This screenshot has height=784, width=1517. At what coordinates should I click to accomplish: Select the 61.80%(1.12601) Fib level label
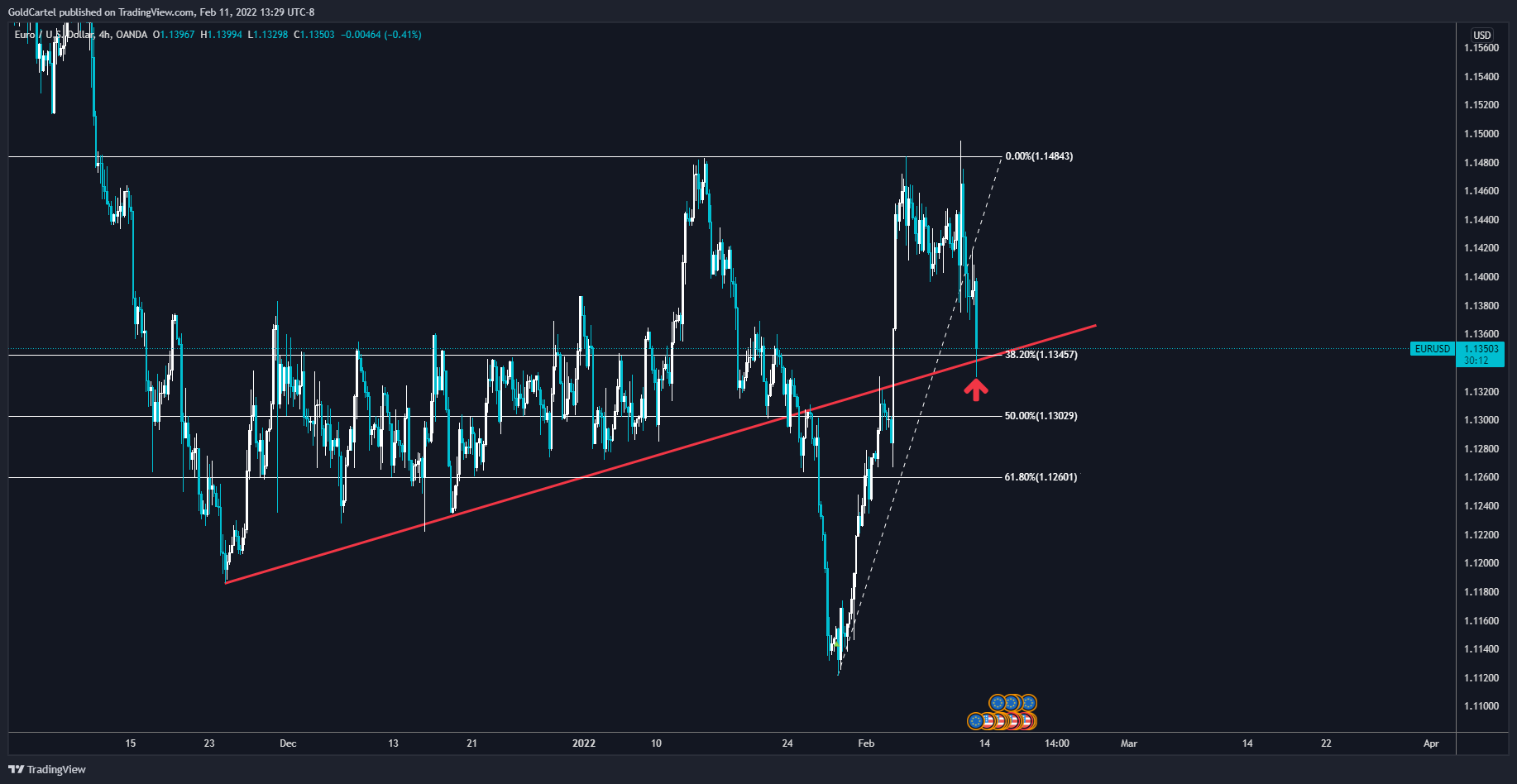point(1041,477)
